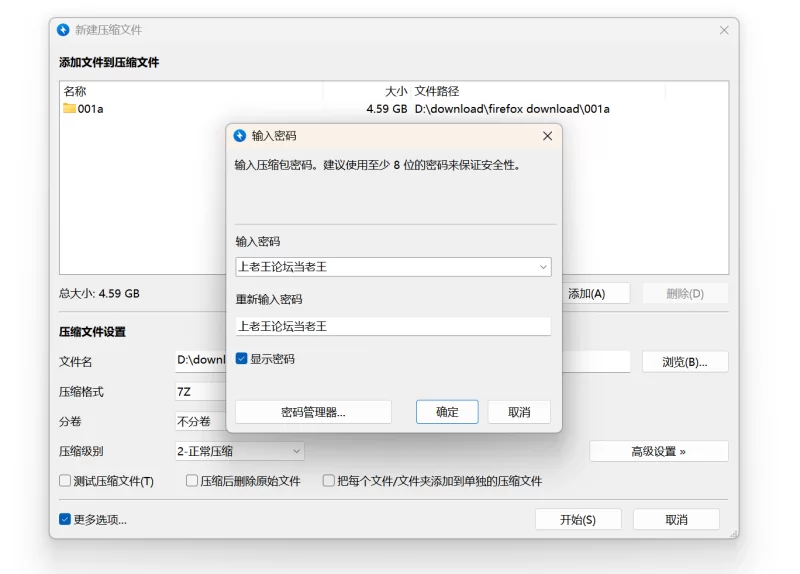Enable 压缩后删除原始文件 checkbox
The width and height of the screenshot is (800, 574).
point(192,481)
